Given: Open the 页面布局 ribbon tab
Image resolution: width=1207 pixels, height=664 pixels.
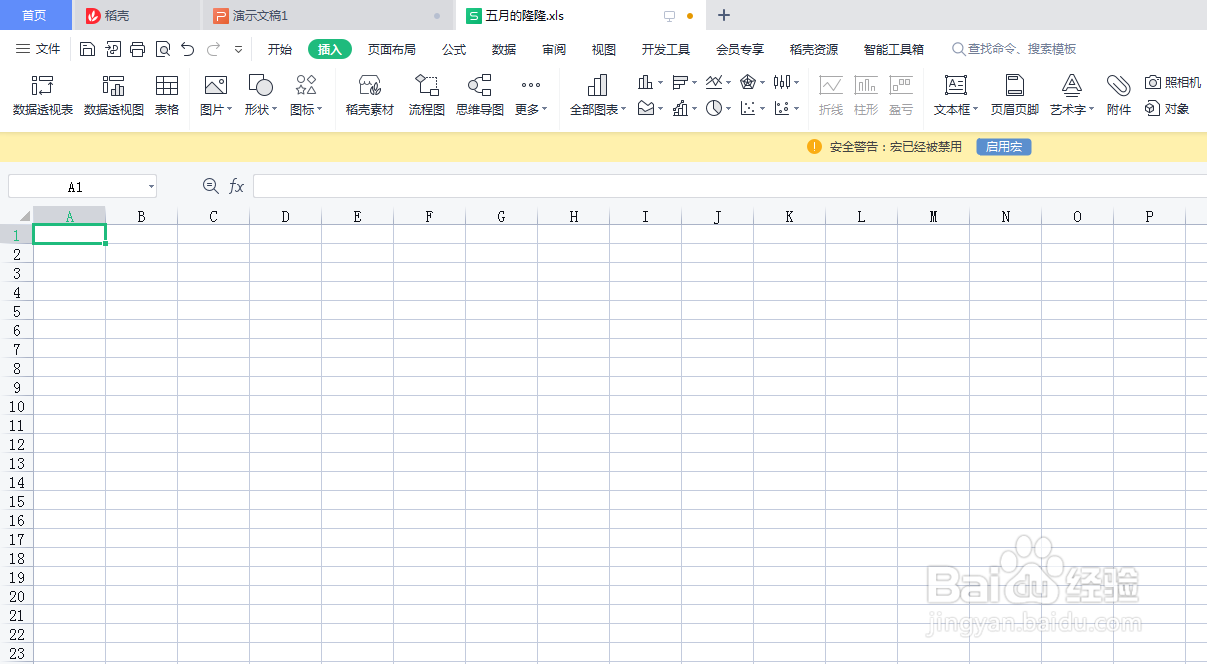Looking at the screenshot, I should click(391, 48).
